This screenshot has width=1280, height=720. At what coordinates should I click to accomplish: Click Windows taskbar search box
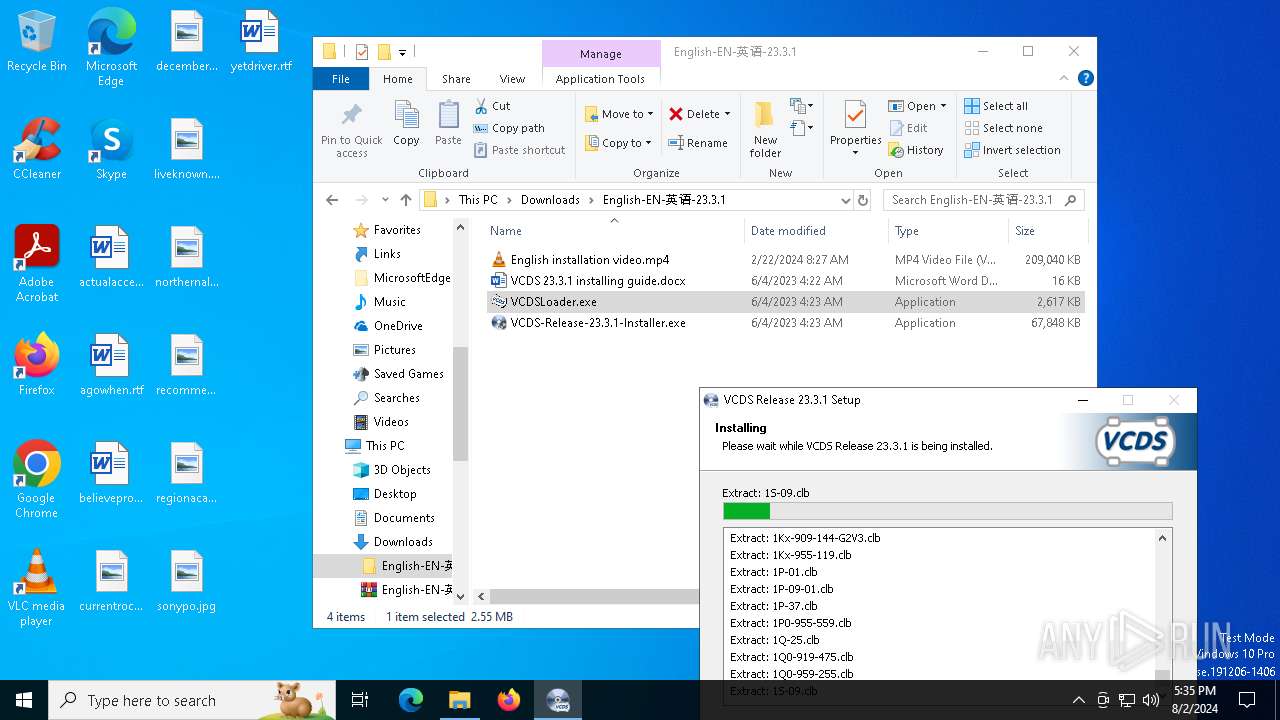pyautogui.click(x=192, y=700)
